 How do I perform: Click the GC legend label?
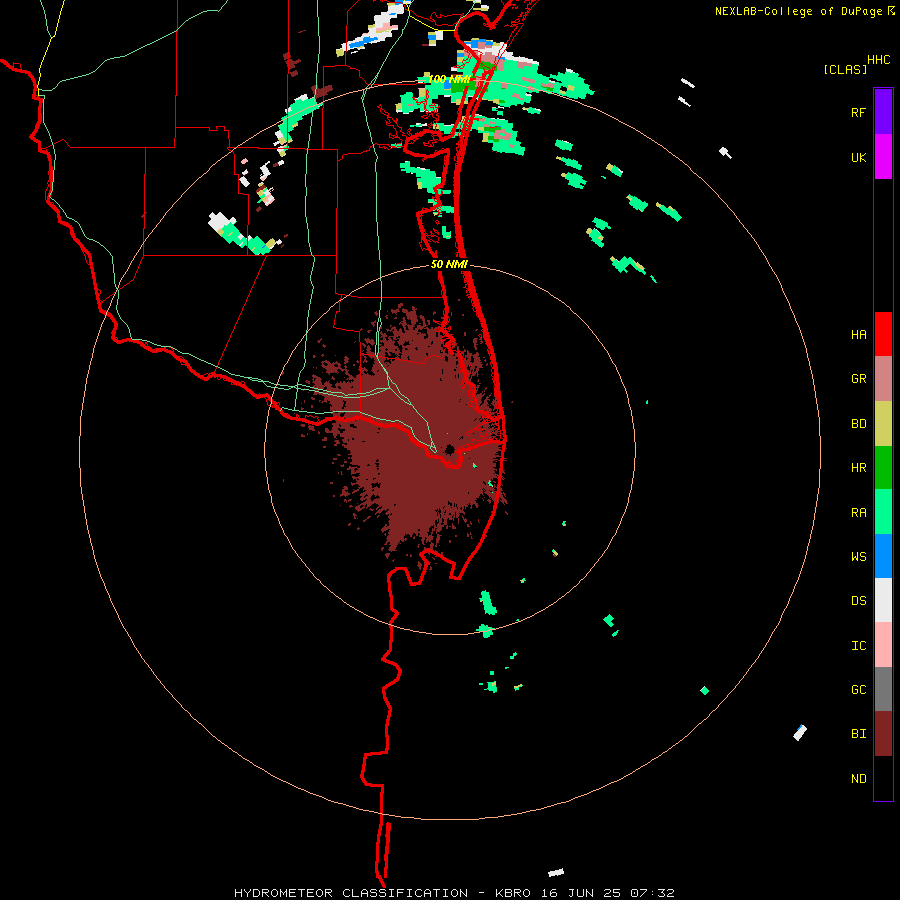coord(858,690)
